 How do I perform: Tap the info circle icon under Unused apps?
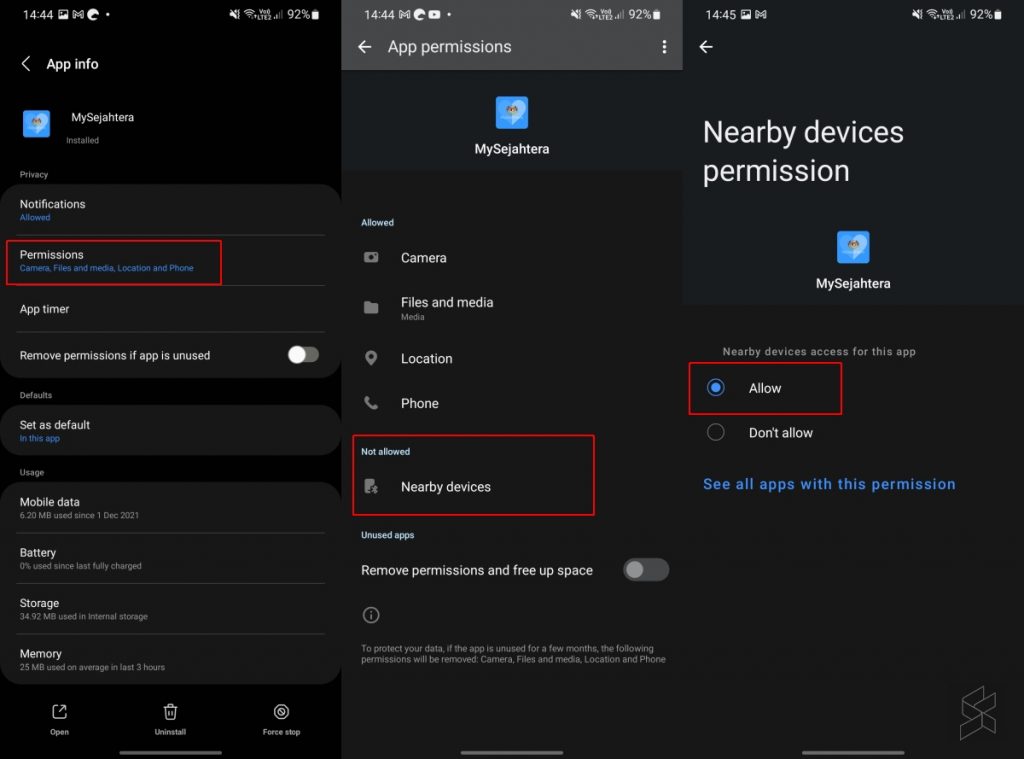click(371, 615)
